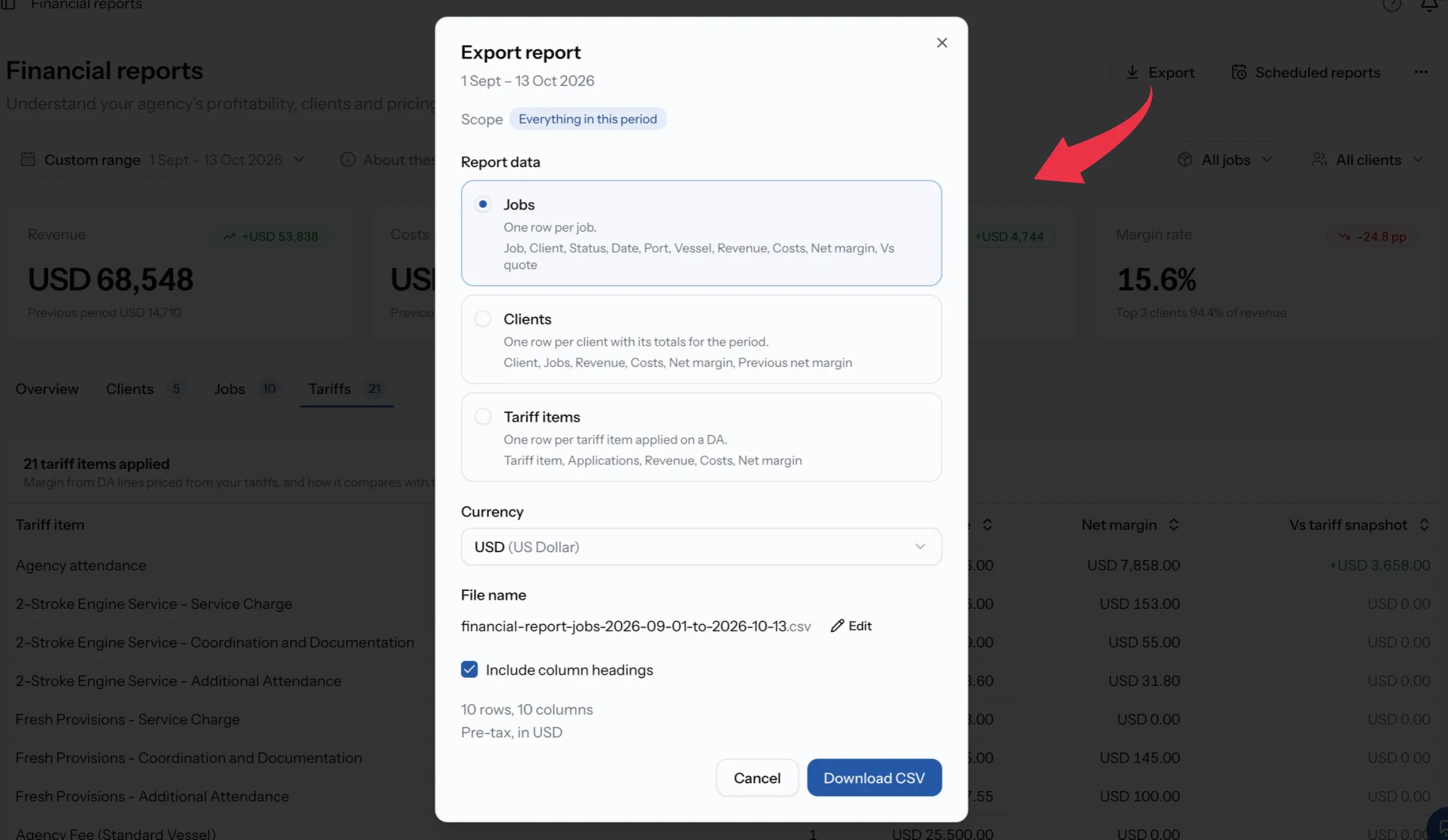The width and height of the screenshot is (1448, 840).
Task: Sort by Vs tariff snapshot column arrows
Action: tap(1424, 525)
